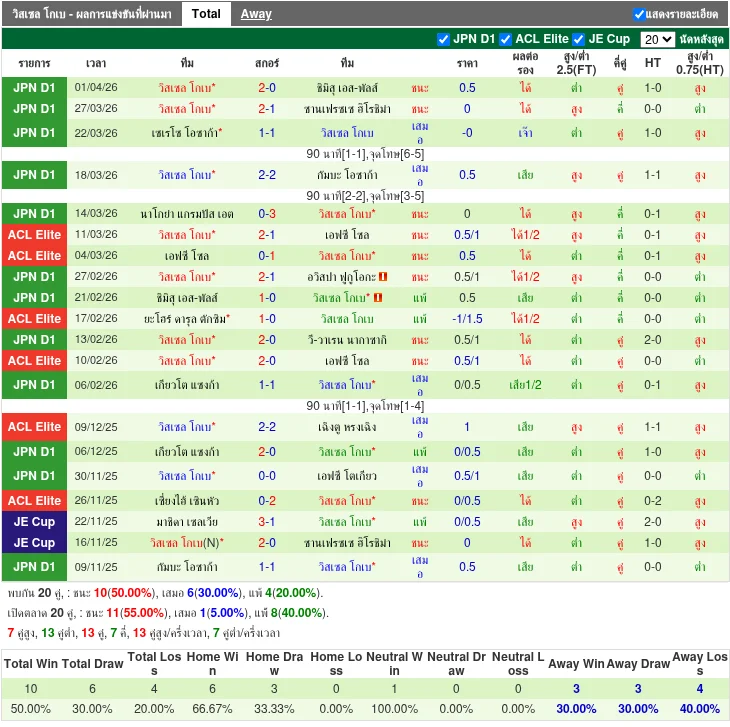Click the เซี่ยงไฮ้ เซินหัว team link
Image resolution: width=730 pixels, height=727 pixels.
point(187,501)
